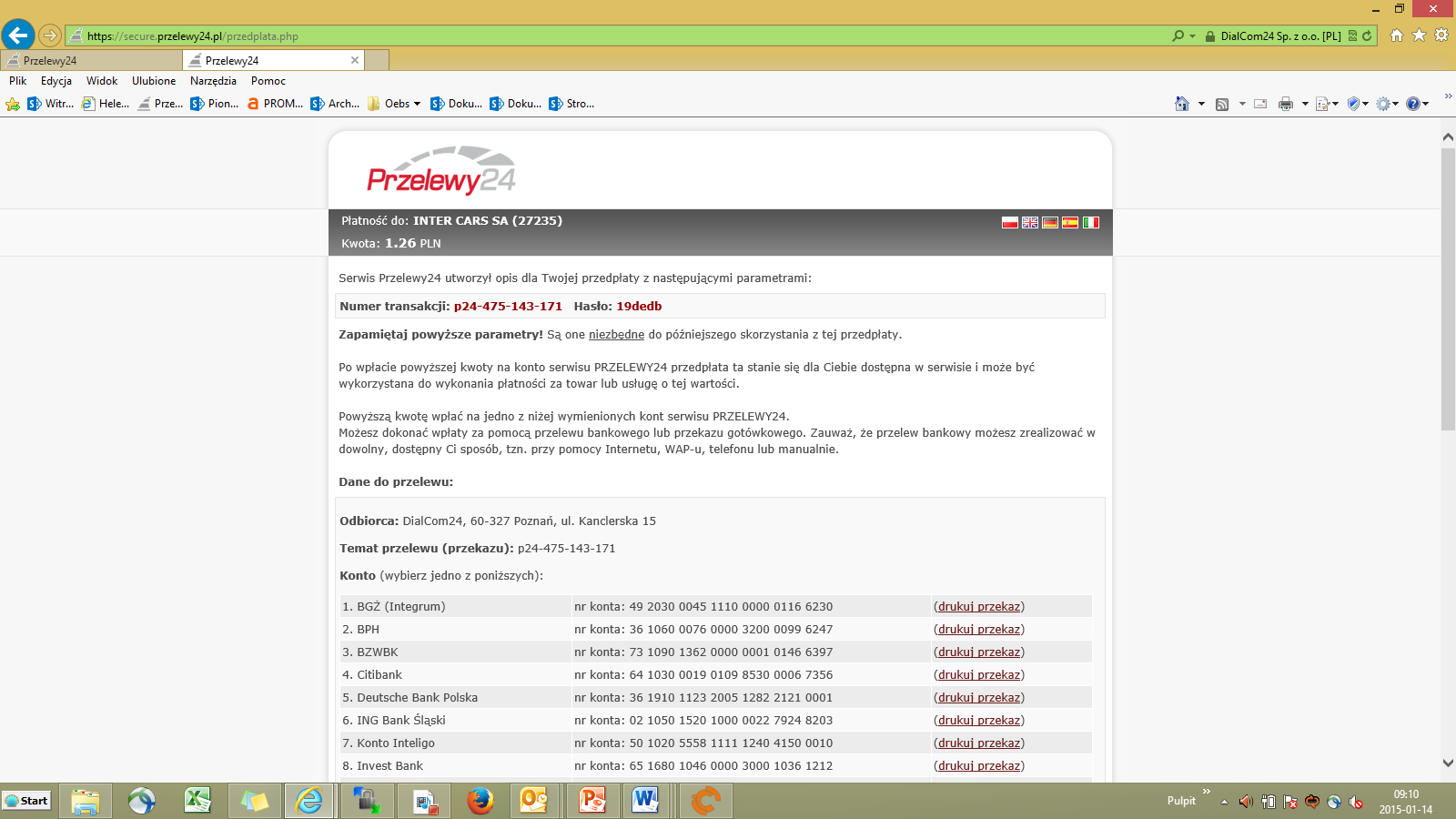Open the Narzędzia menu

(213, 81)
